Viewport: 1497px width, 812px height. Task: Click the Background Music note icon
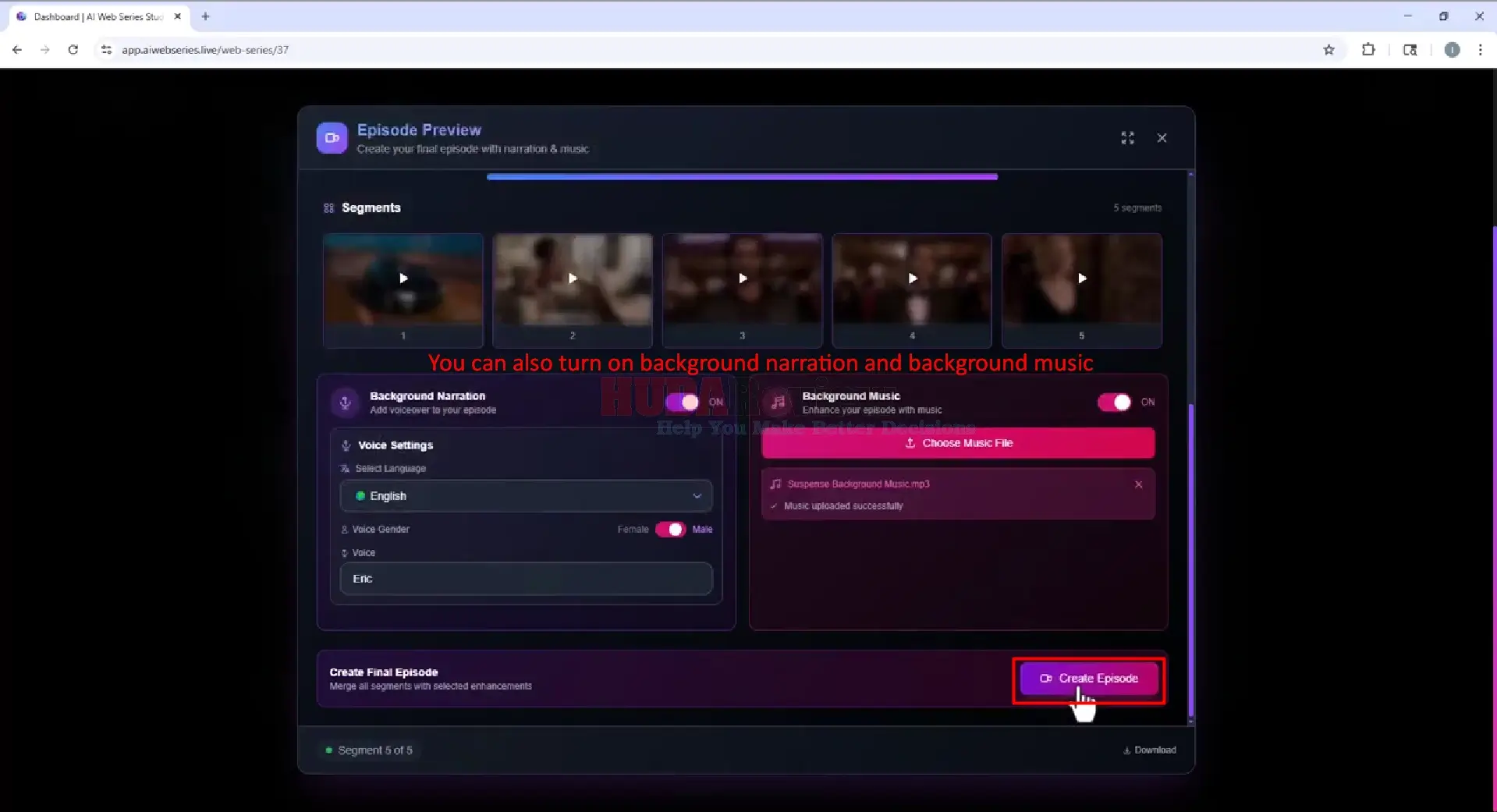pos(778,402)
